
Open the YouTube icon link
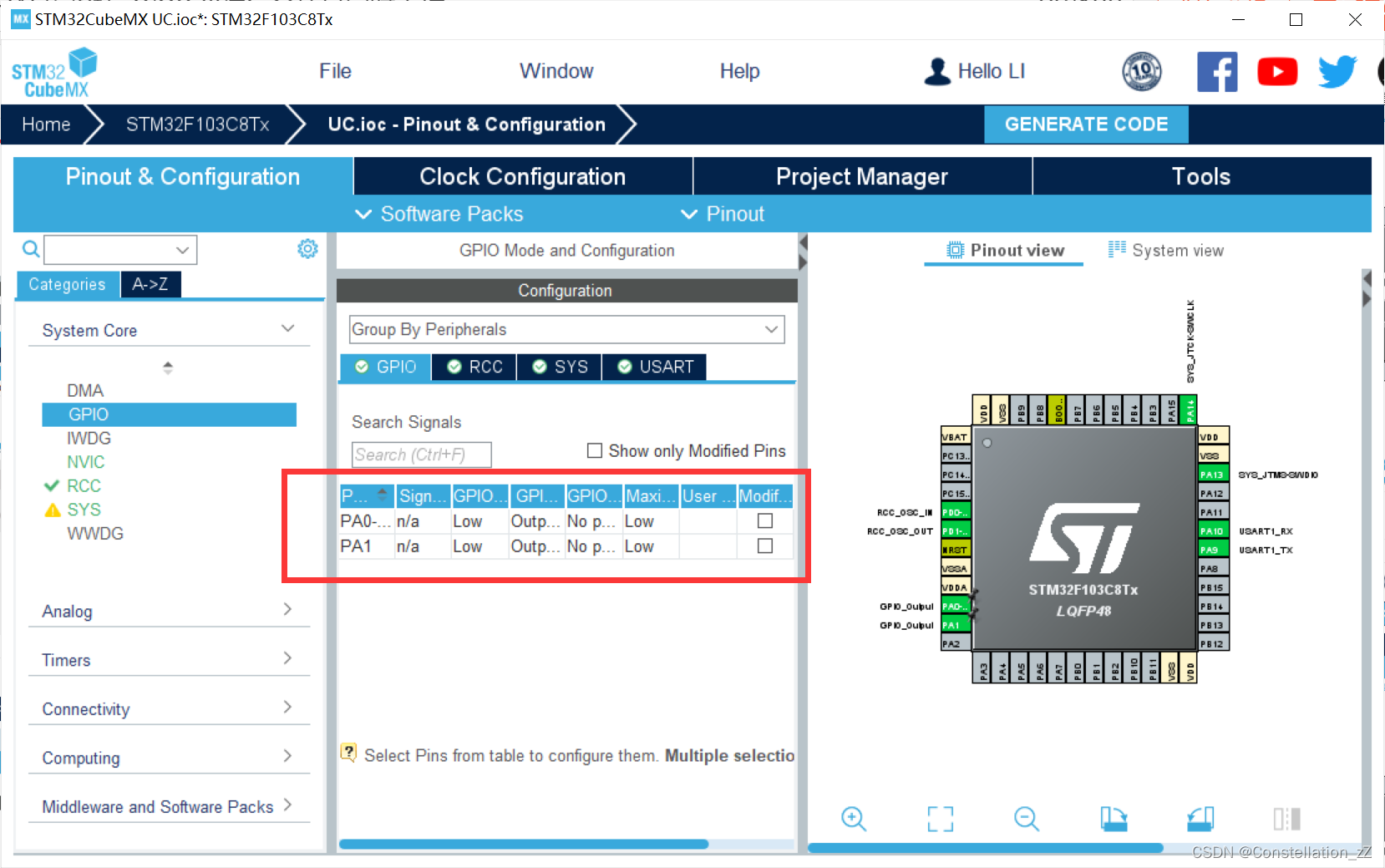pos(1277,72)
